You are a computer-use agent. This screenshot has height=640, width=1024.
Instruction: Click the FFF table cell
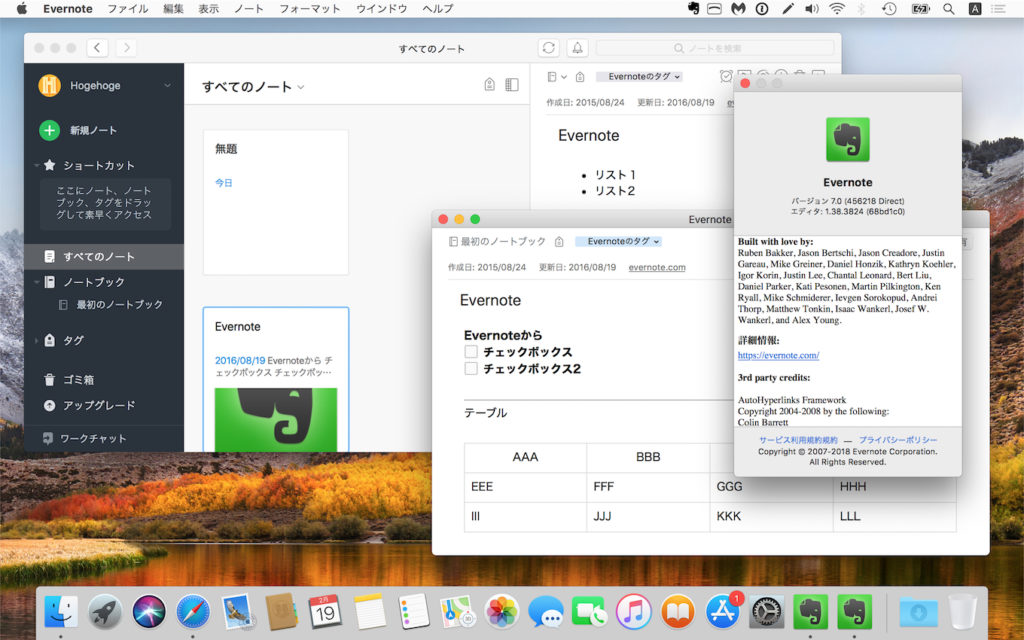pyautogui.click(x=648, y=487)
